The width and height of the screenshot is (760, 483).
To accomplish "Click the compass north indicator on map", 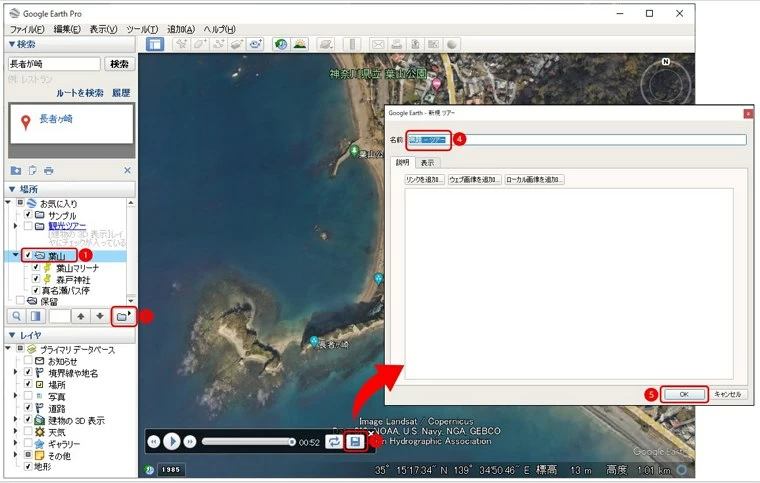I will tap(666, 62).
